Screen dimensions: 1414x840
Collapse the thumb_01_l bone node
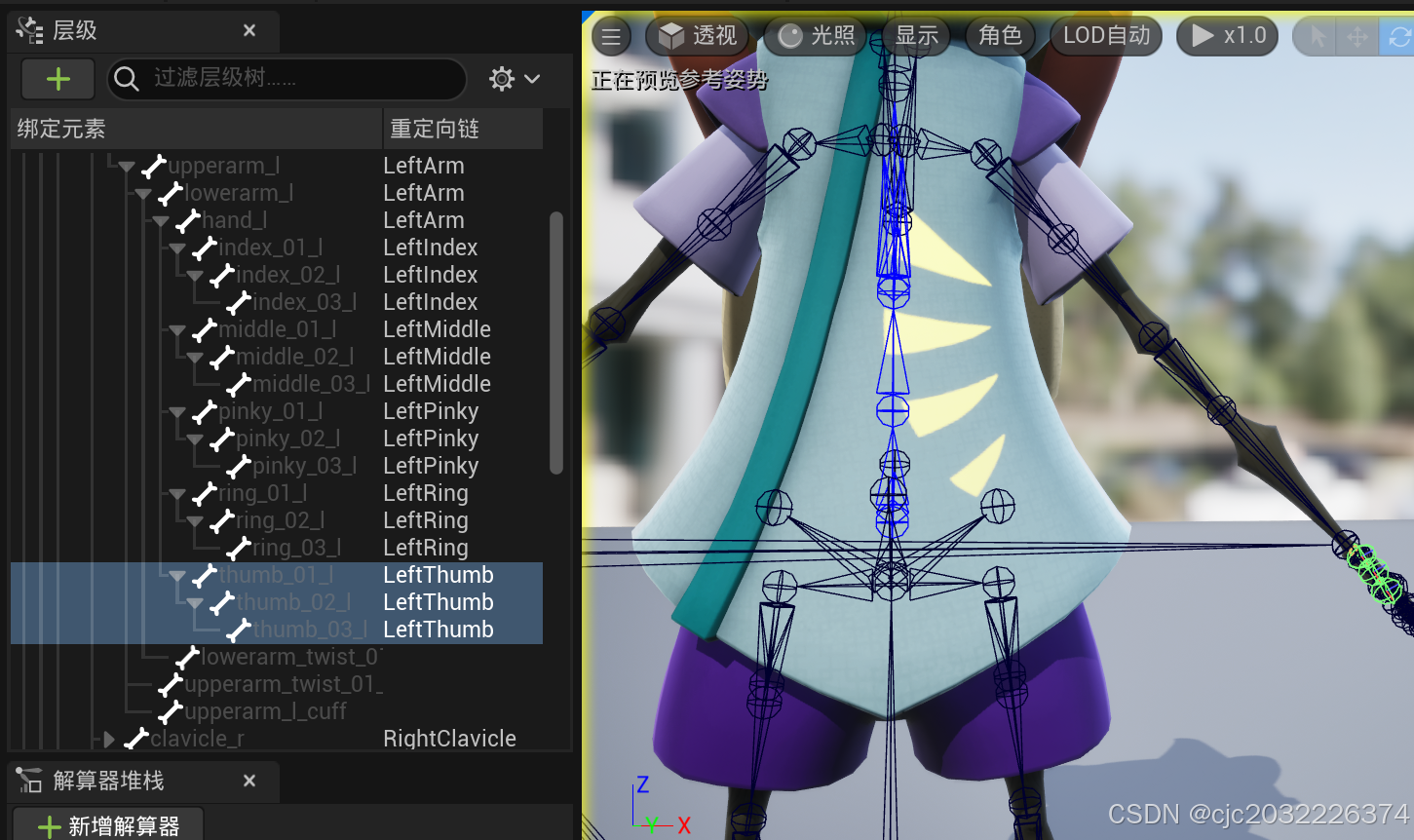coord(177,576)
